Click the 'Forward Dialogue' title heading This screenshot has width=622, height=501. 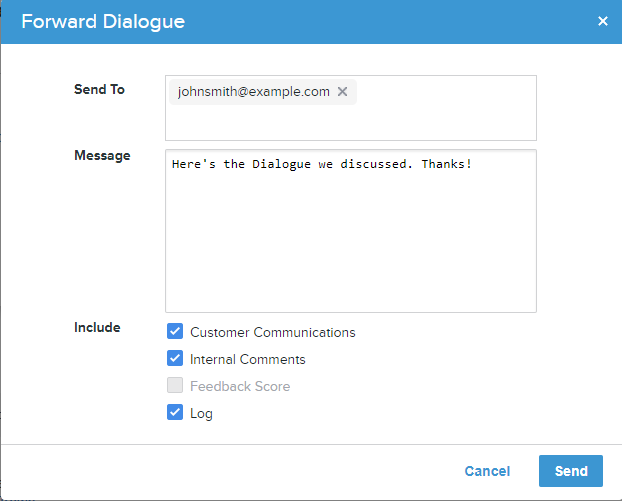pyautogui.click(x=103, y=21)
